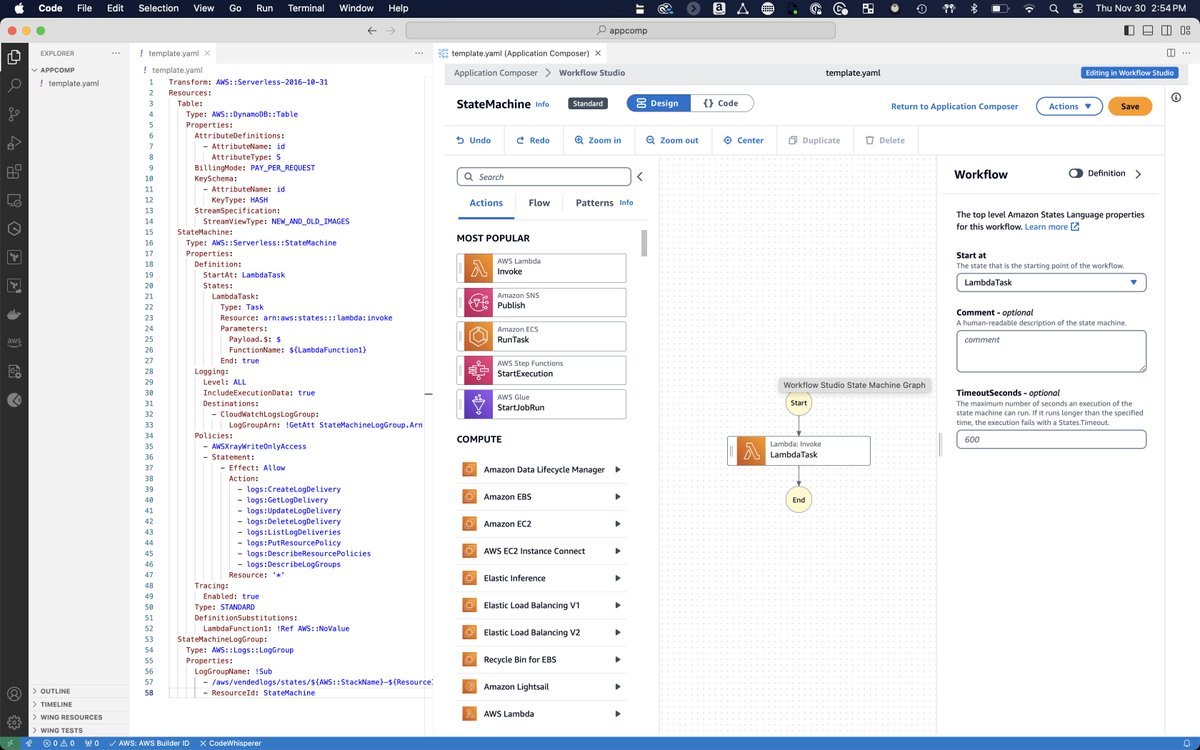Click the Amazon ECS RunTask action icon

[x=477, y=335]
